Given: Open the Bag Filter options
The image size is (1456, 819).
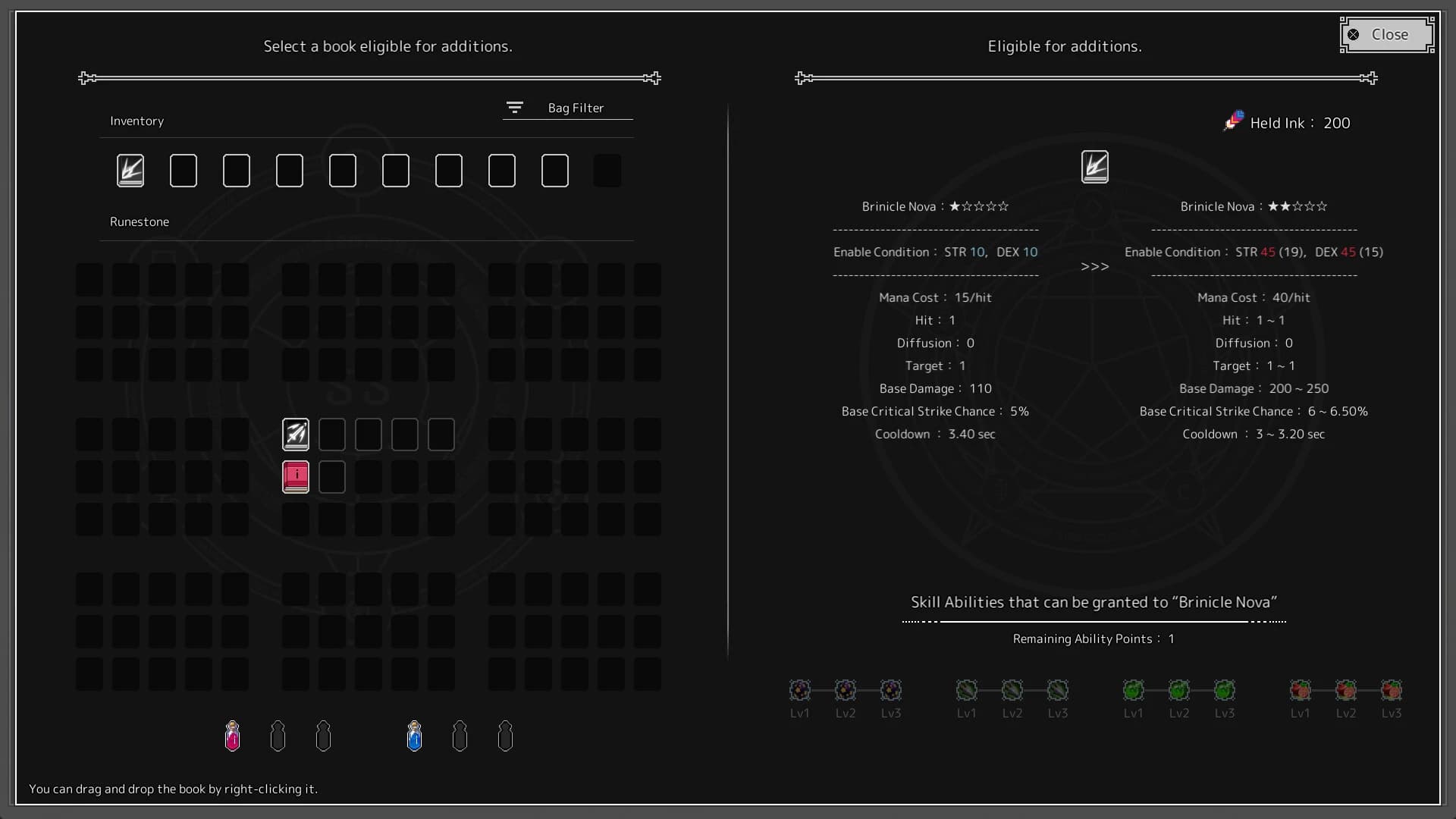Looking at the screenshot, I should point(515,107).
